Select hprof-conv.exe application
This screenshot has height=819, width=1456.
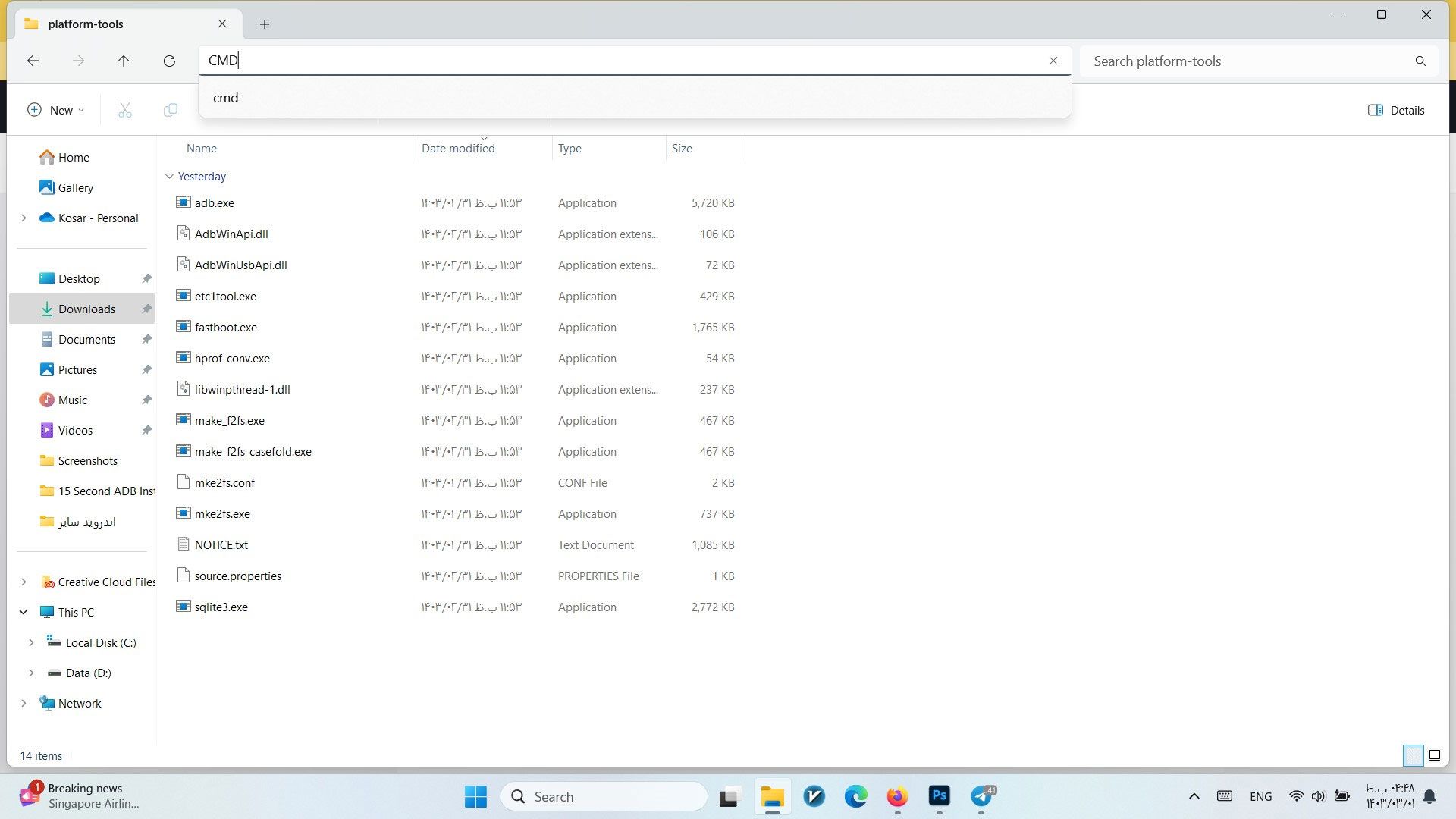pos(231,358)
